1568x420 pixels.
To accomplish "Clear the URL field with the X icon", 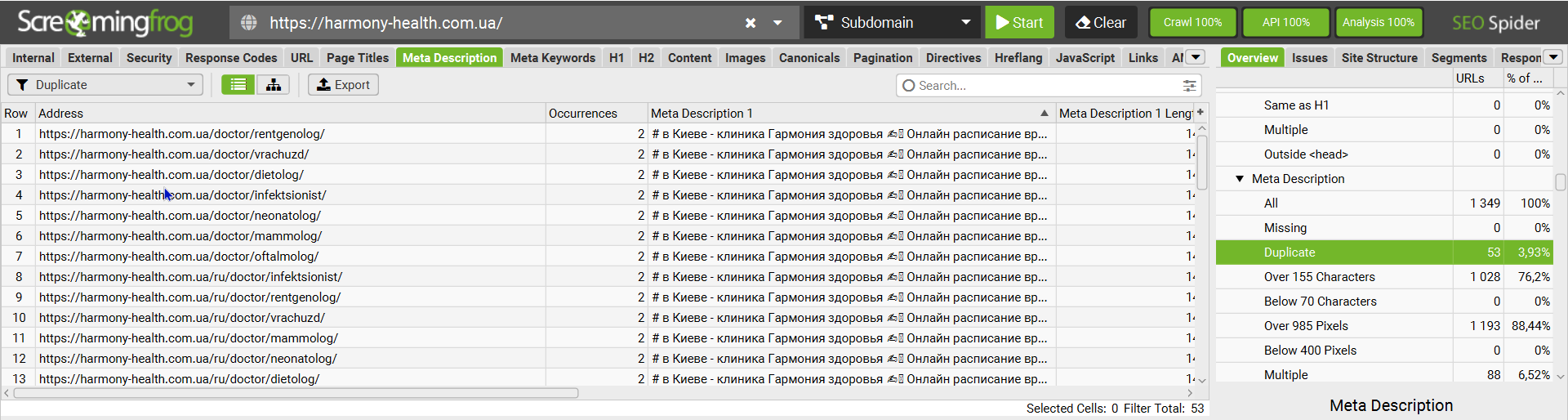I will tap(751, 23).
